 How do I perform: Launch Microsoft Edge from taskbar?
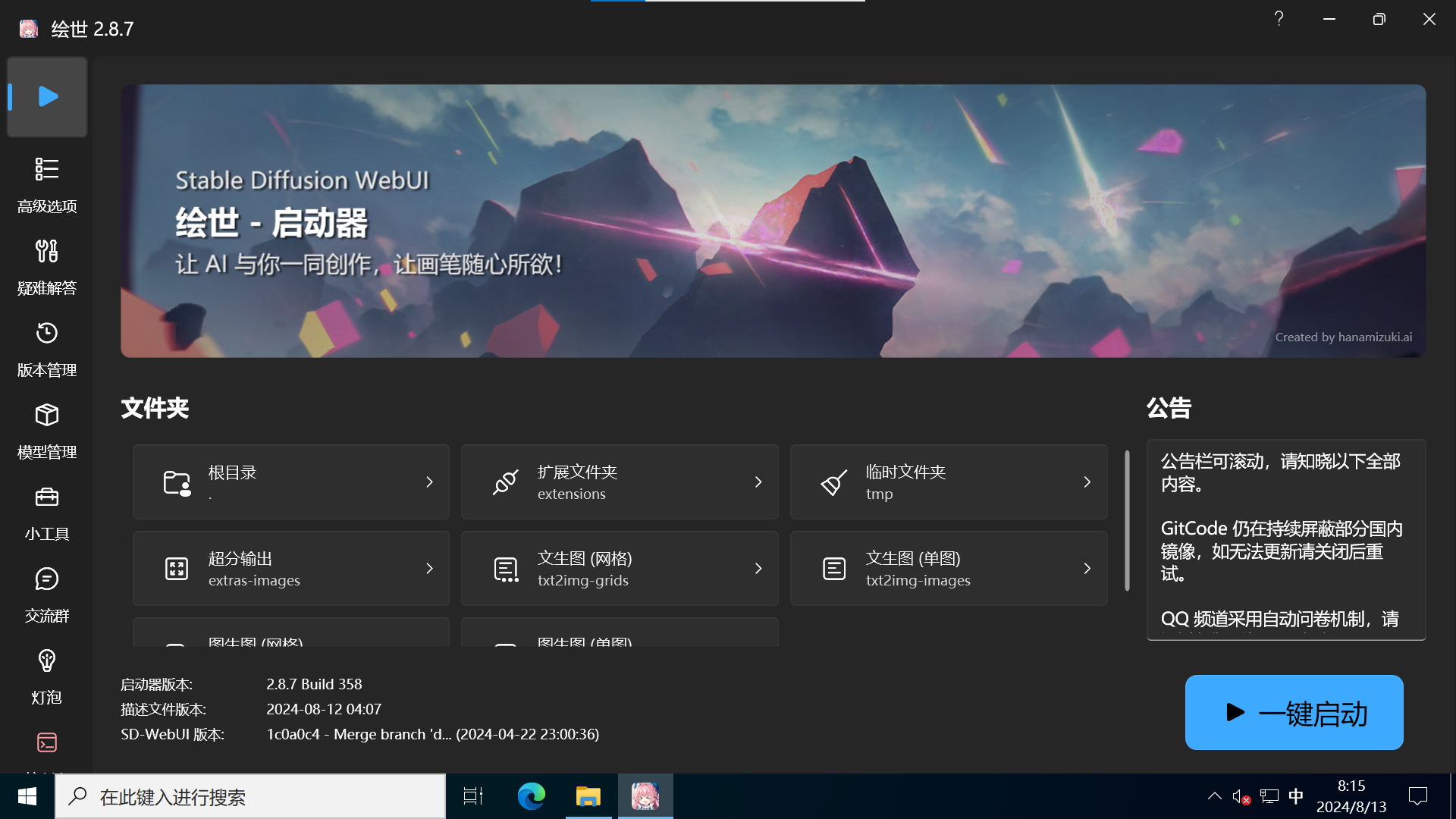tap(531, 796)
